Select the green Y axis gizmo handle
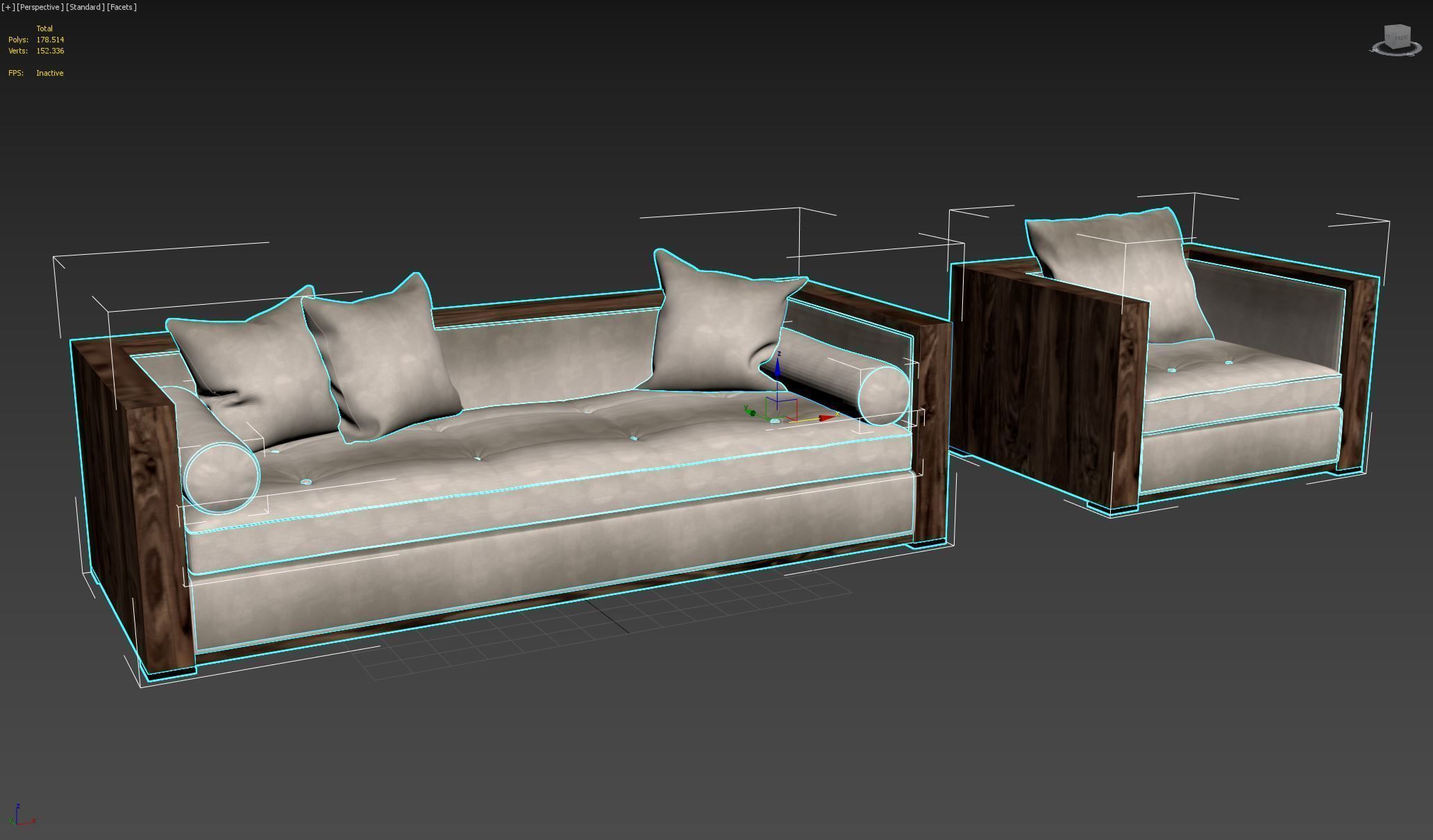Screen dimensions: 1433x840 tap(750, 412)
